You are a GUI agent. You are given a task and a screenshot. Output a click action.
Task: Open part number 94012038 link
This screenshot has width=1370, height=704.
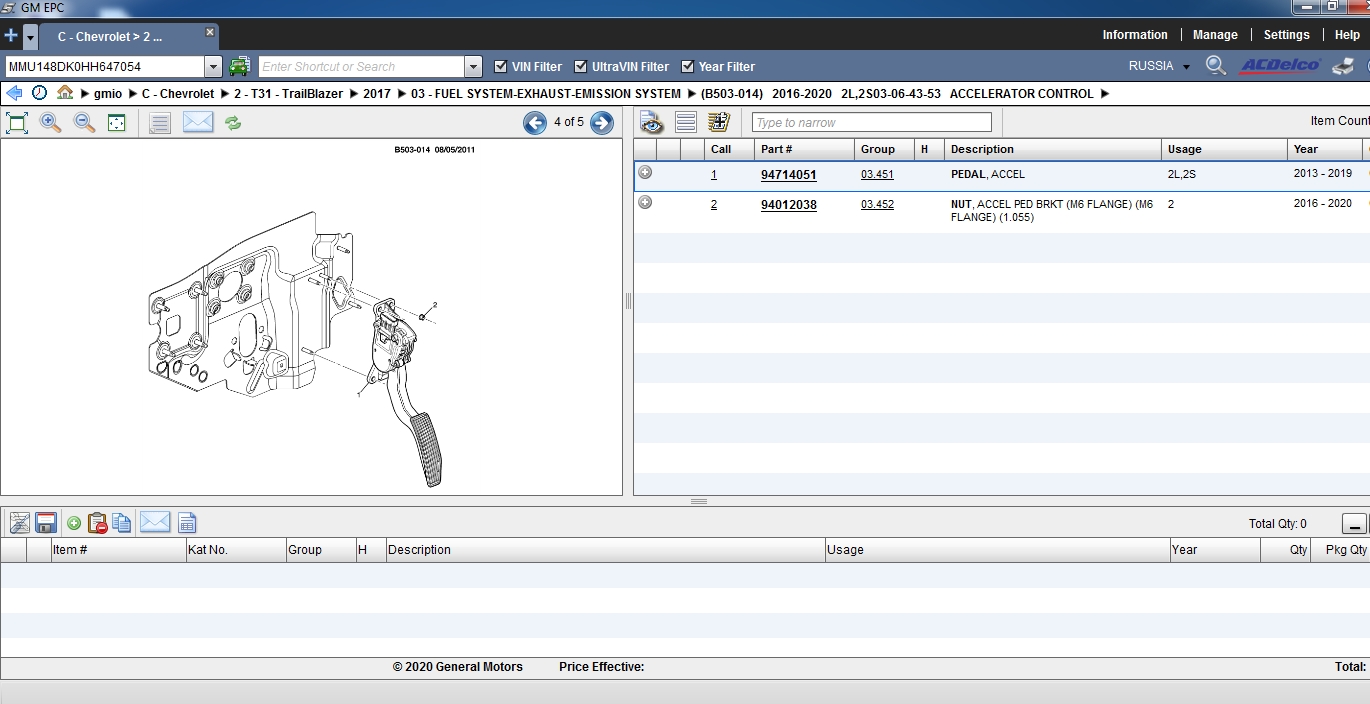788,205
